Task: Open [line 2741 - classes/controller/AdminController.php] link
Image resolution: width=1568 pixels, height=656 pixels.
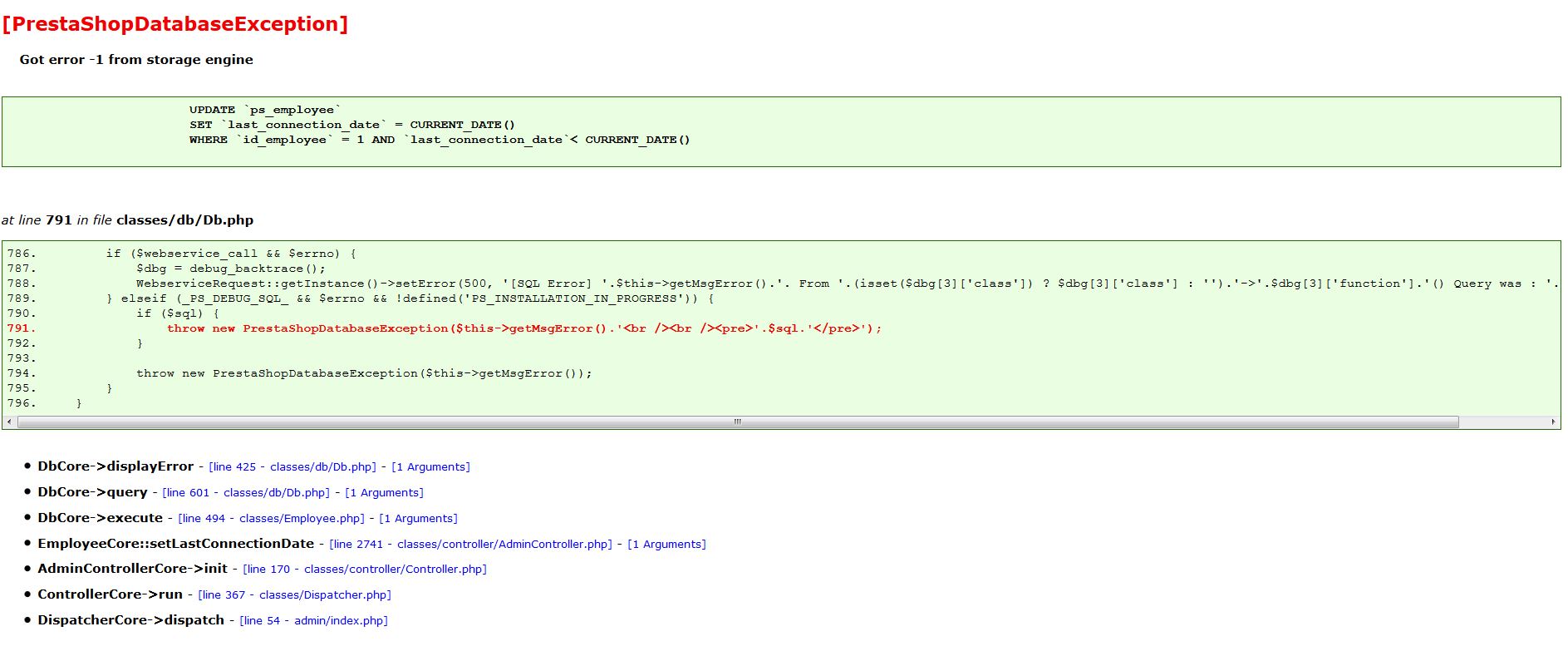Action: (470, 545)
